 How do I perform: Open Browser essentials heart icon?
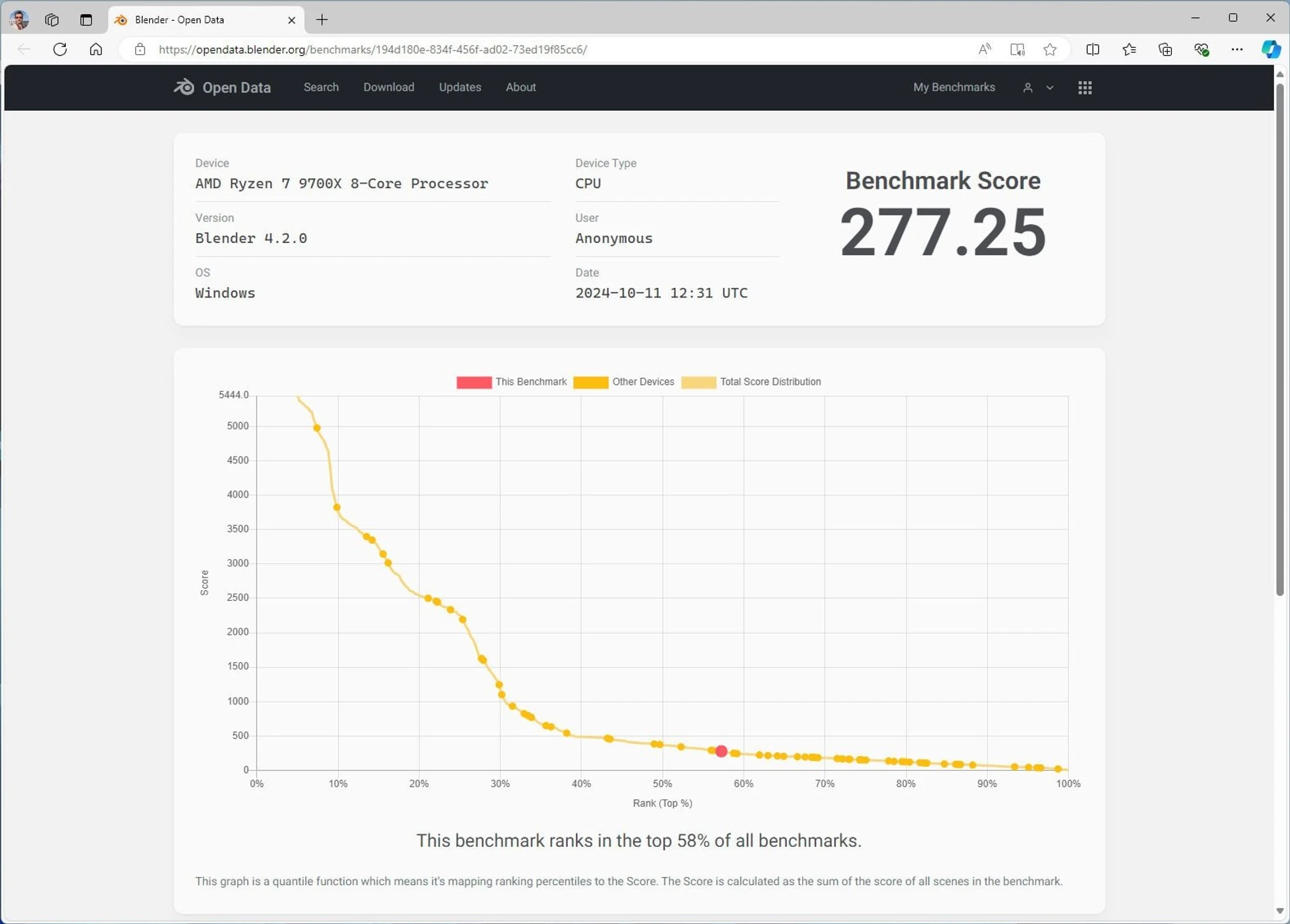pos(1201,49)
